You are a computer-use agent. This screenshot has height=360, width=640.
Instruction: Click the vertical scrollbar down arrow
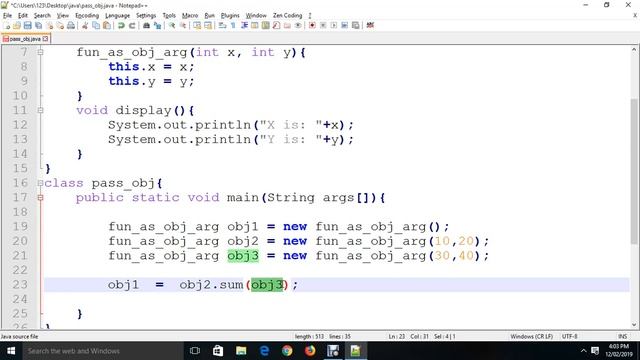click(634, 325)
